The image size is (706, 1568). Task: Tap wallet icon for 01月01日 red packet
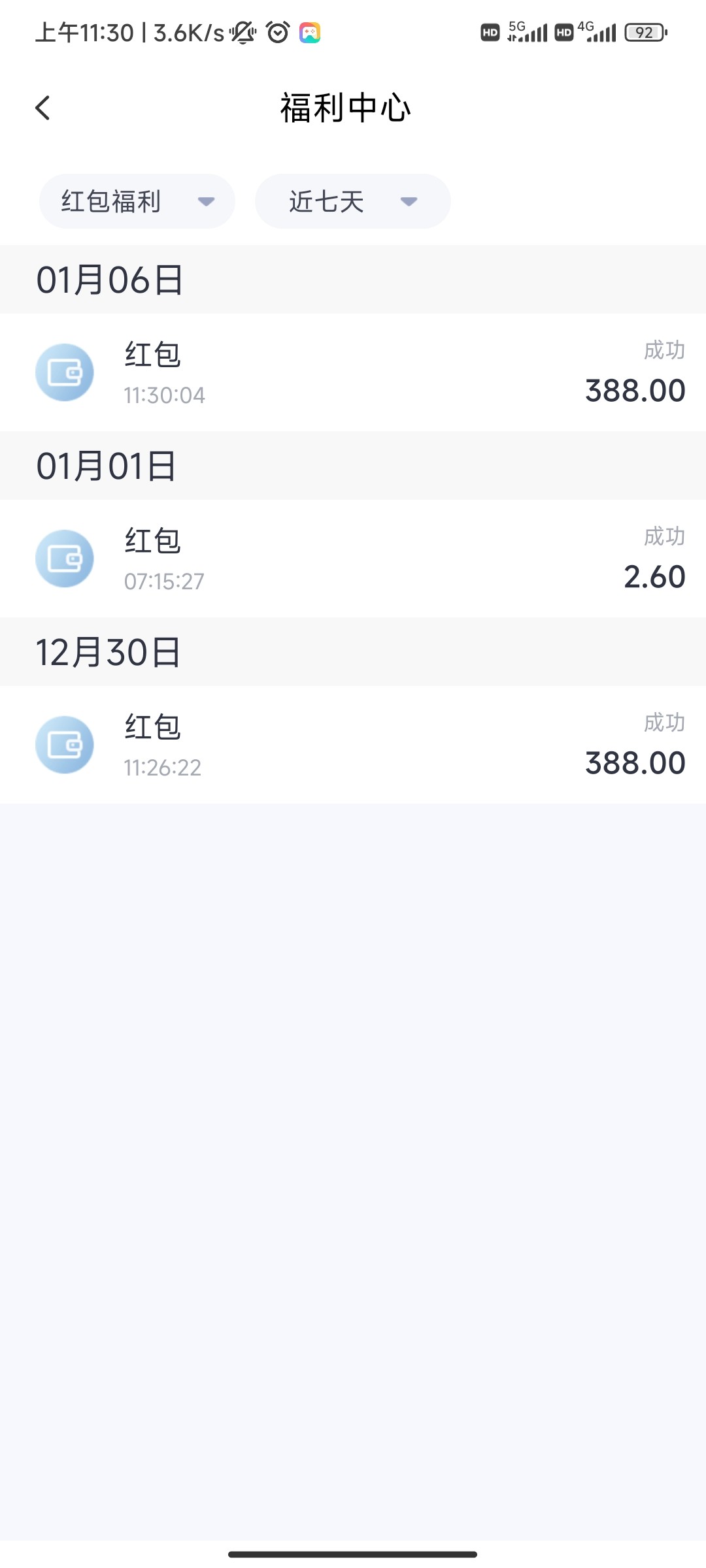pos(65,559)
